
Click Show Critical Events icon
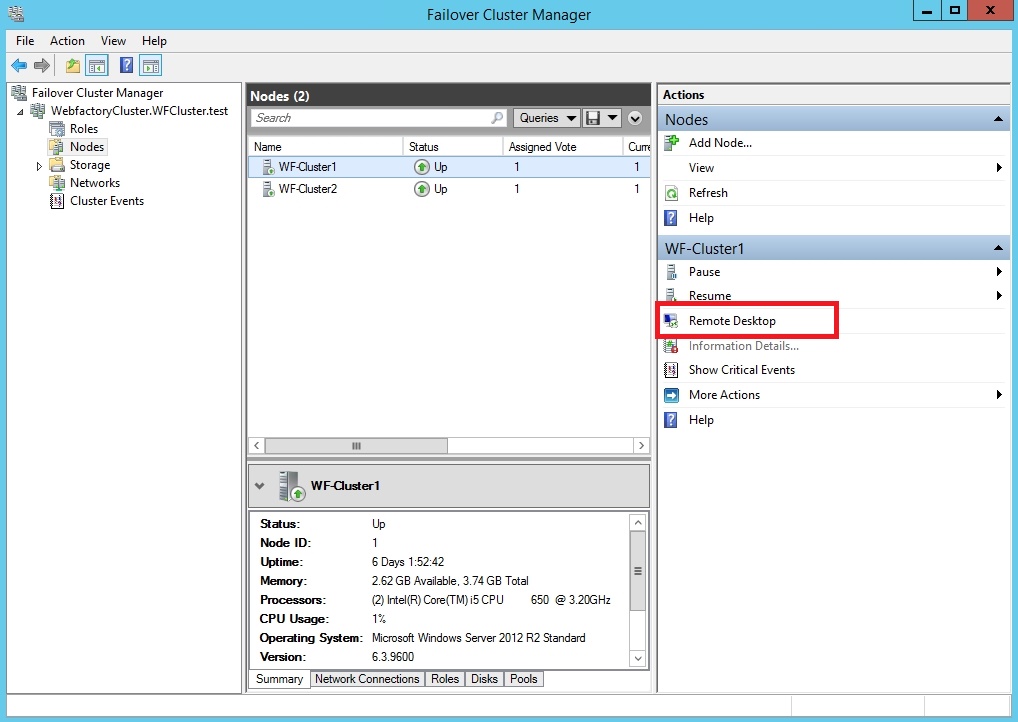coord(672,370)
